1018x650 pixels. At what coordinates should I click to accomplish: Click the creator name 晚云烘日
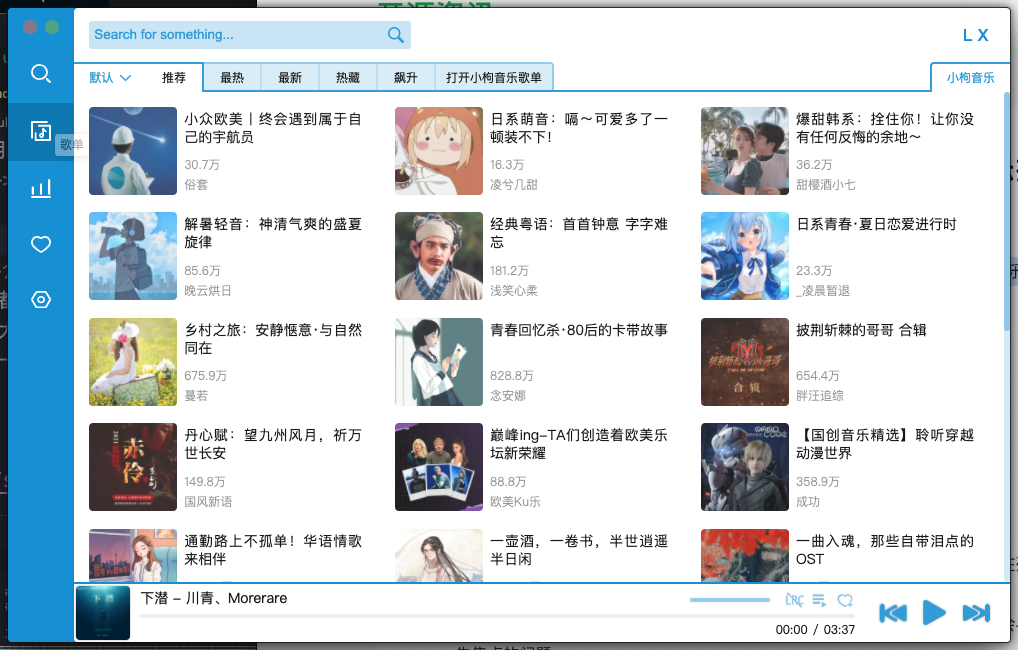[208, 290]
